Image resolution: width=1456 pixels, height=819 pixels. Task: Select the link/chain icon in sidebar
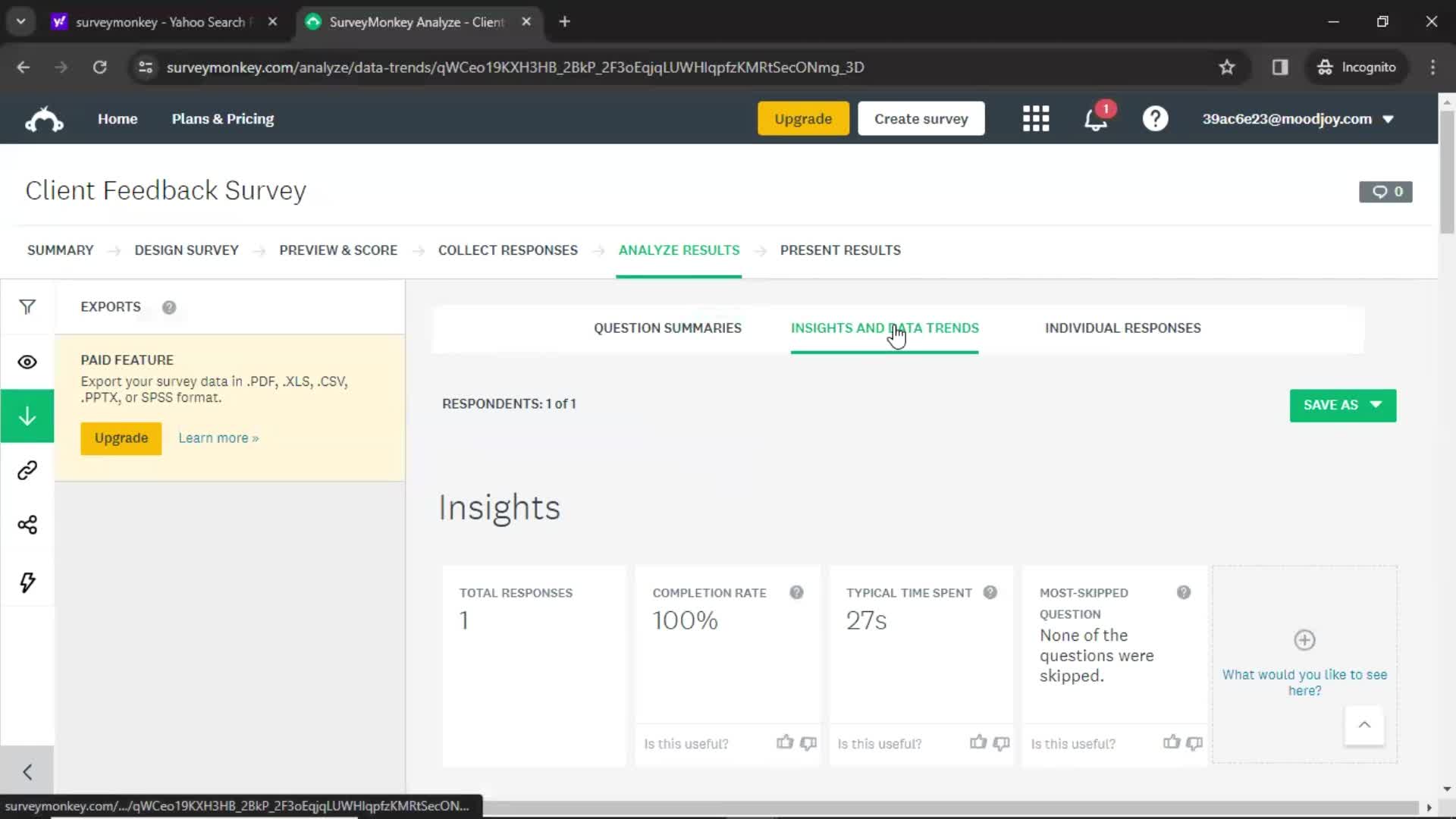(x=27, y=470)
